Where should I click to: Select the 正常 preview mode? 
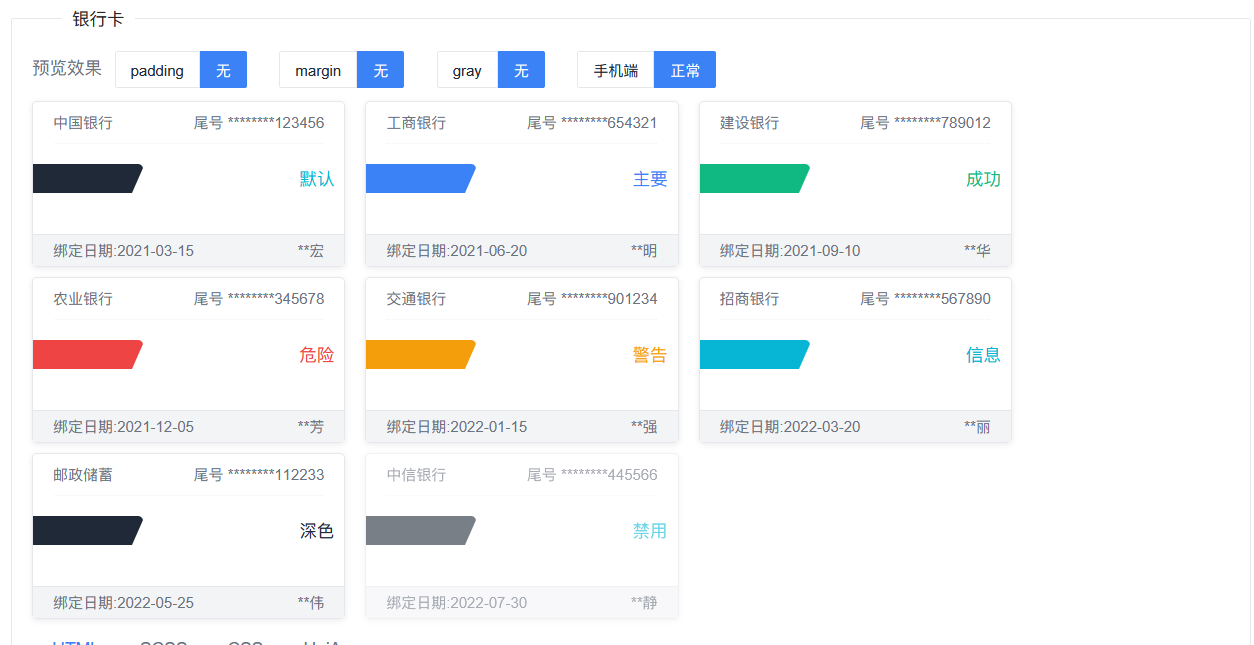click(x=685, y=70)
